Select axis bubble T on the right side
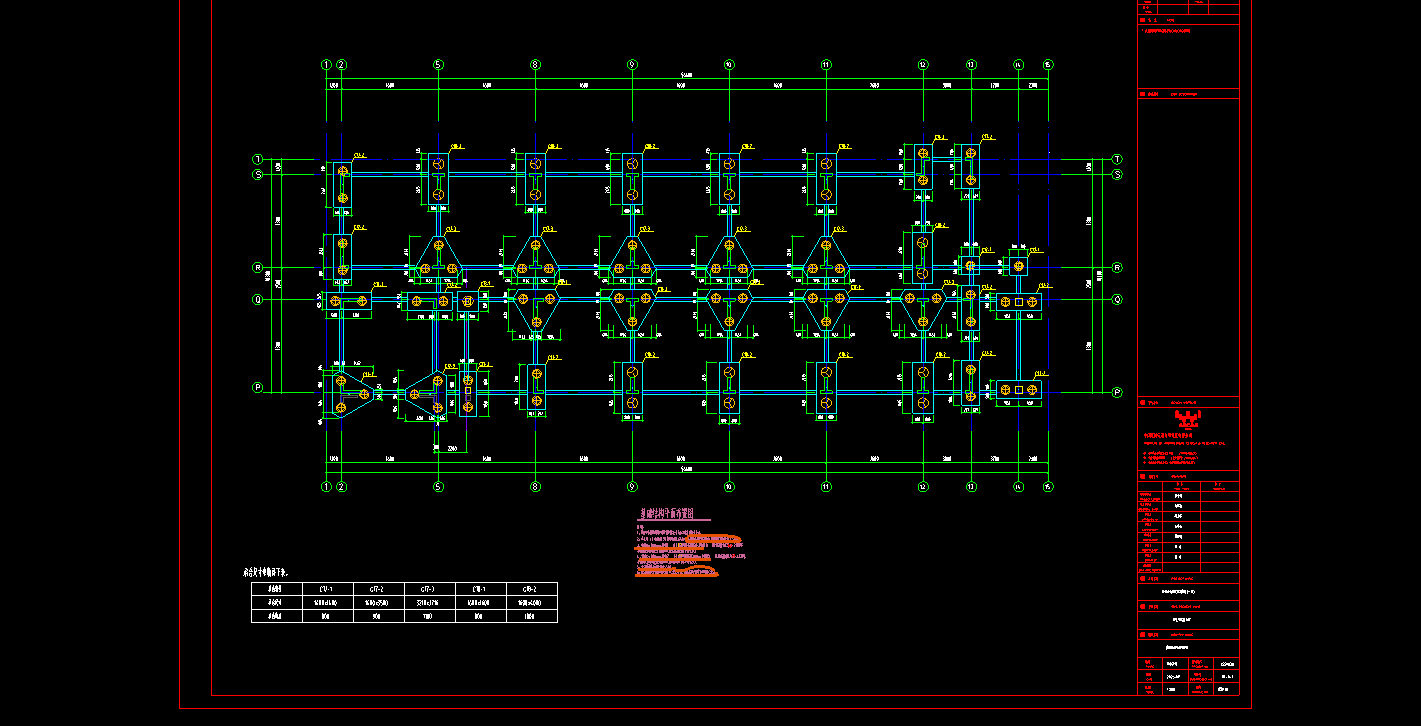The width and height of the screenshot is (1421, 726). tap(1117, 159)
